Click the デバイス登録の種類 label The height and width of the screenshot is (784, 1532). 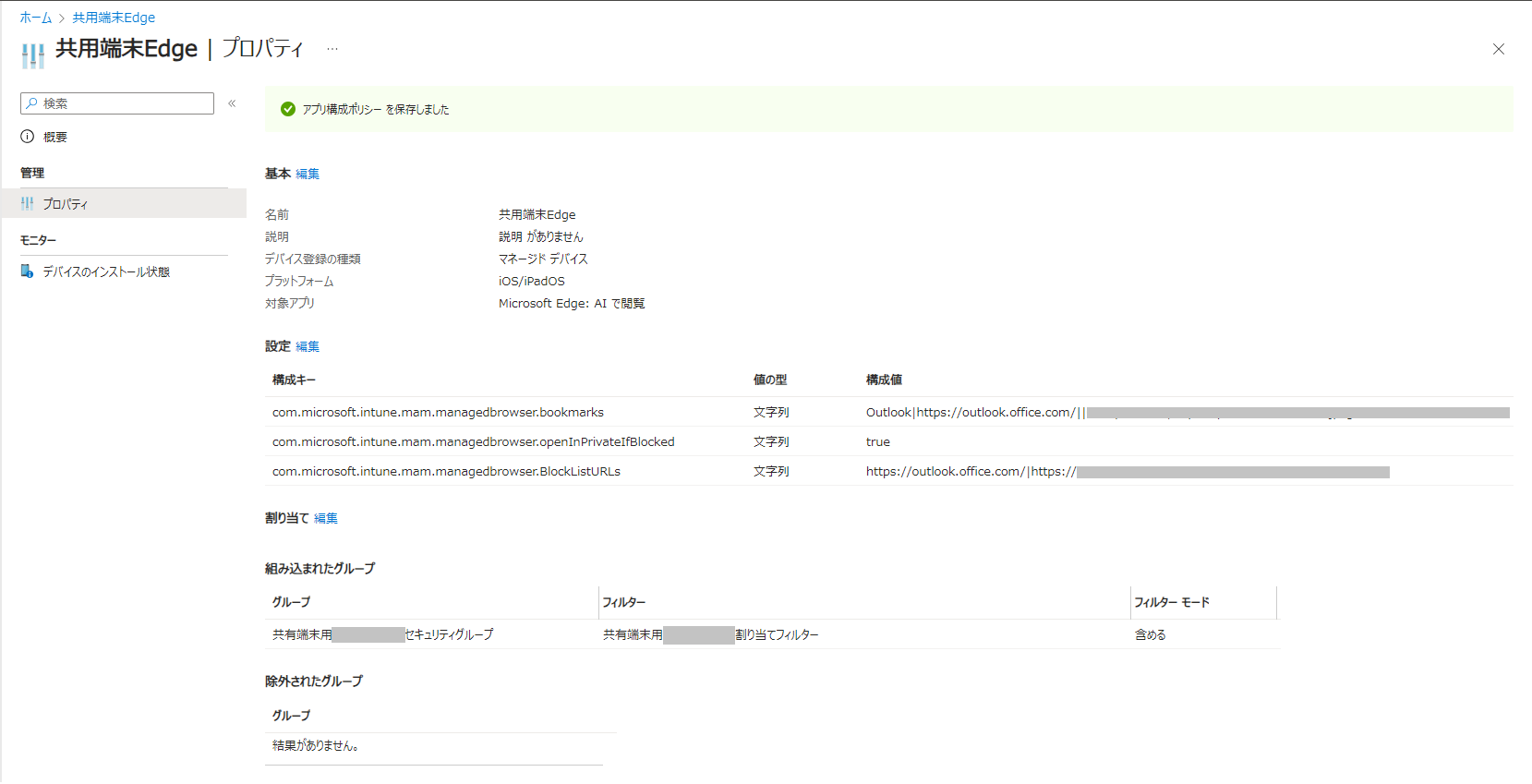click(313, 259)
